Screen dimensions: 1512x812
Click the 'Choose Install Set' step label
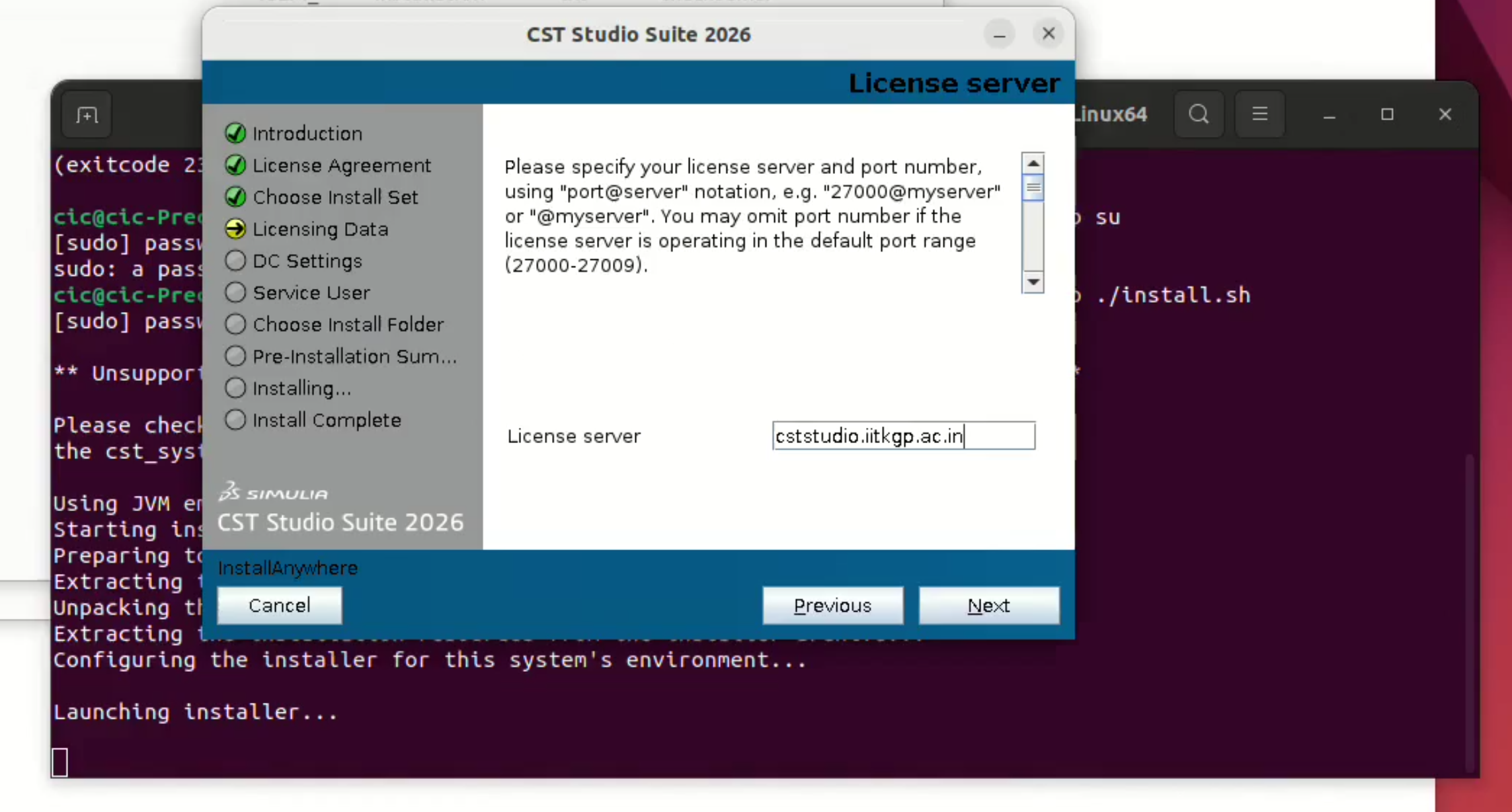[335, 197]
